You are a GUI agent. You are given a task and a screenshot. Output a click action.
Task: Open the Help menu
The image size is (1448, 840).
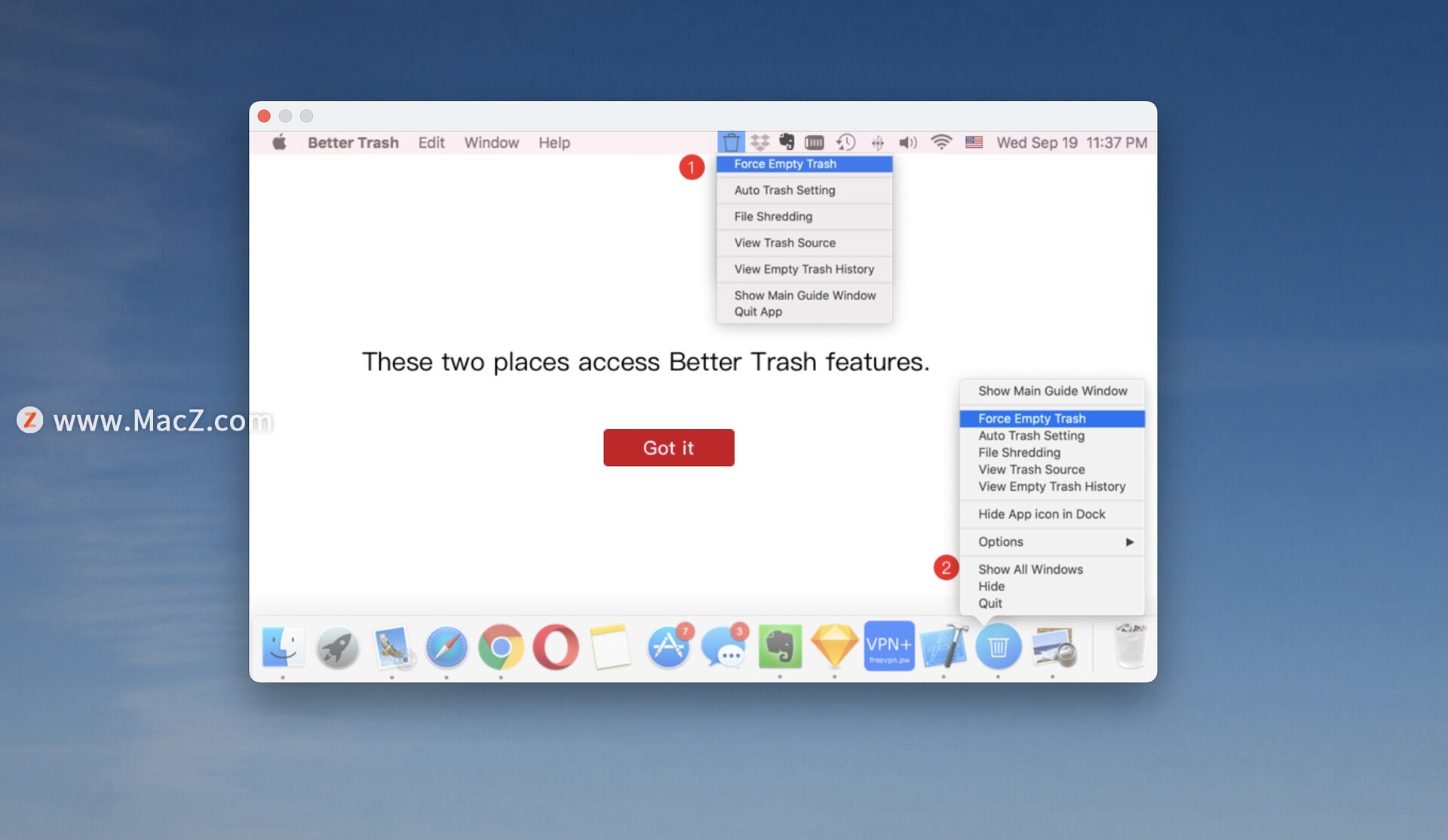554,143
